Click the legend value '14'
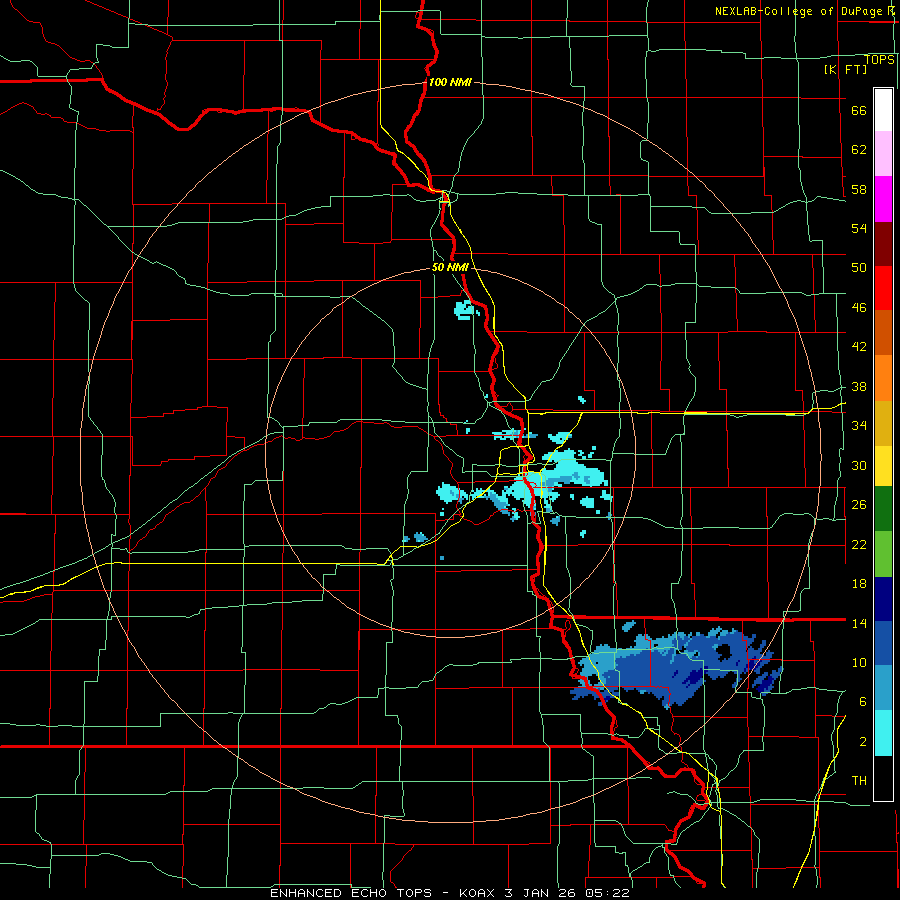 pyautogui.click(x=859, y=623)
